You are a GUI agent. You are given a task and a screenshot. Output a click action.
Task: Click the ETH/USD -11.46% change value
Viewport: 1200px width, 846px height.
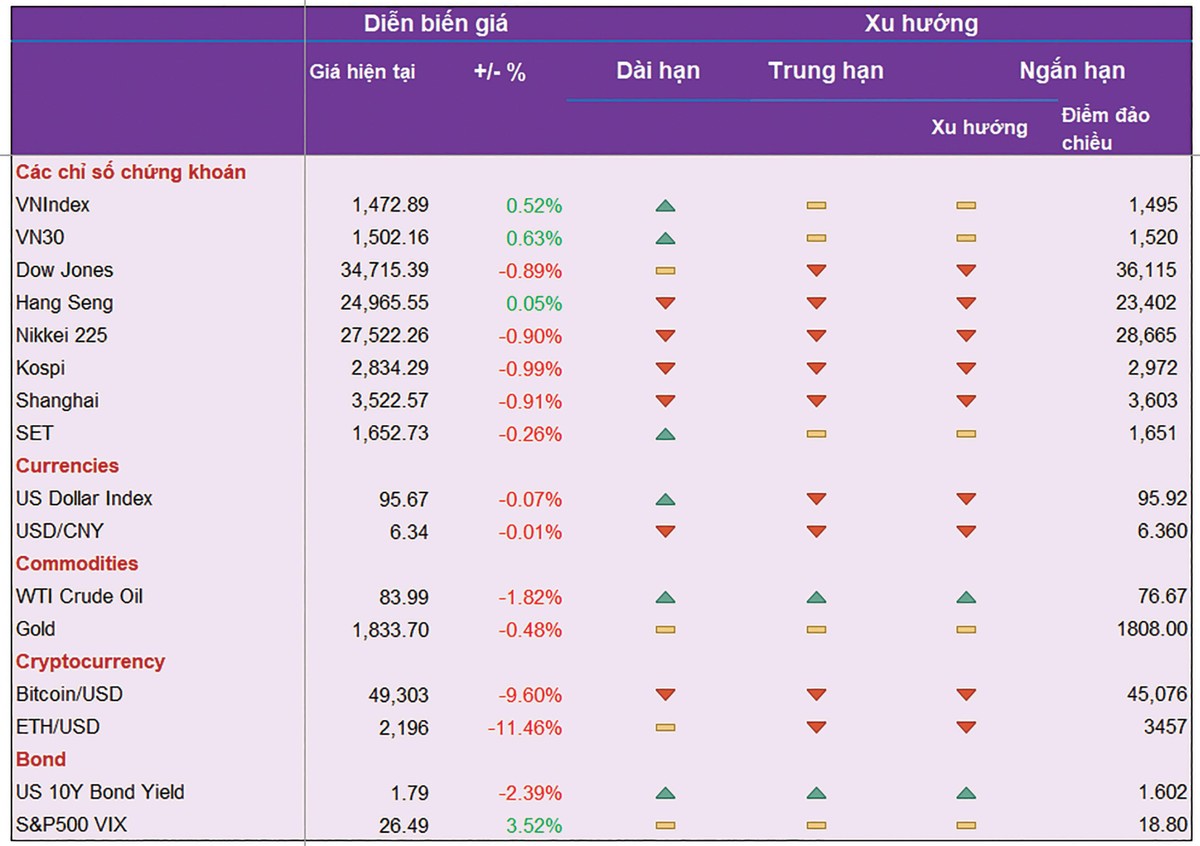(524, 728)
